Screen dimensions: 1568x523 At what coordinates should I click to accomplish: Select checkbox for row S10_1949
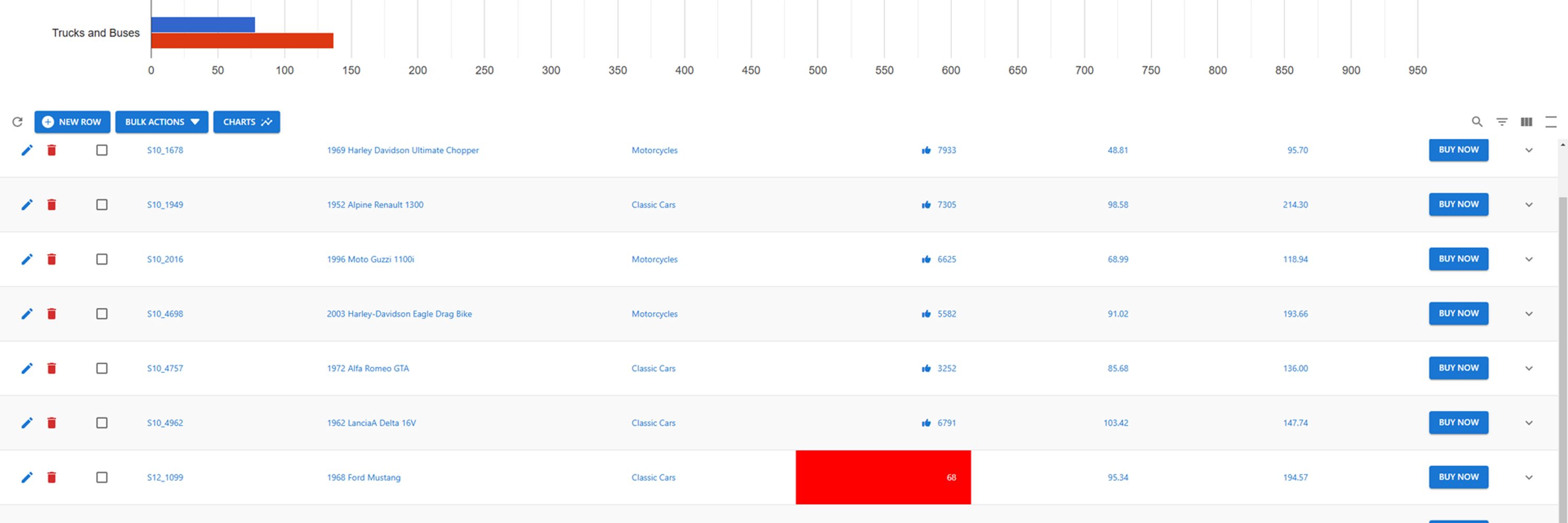[x=101, y=204]
